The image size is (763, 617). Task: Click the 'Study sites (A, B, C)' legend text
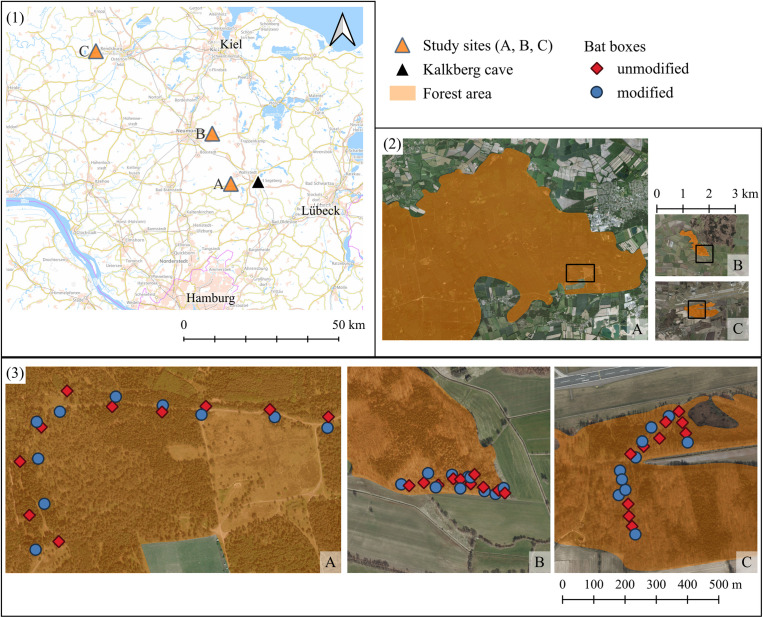pyautogui.click(x=488, y=46)
